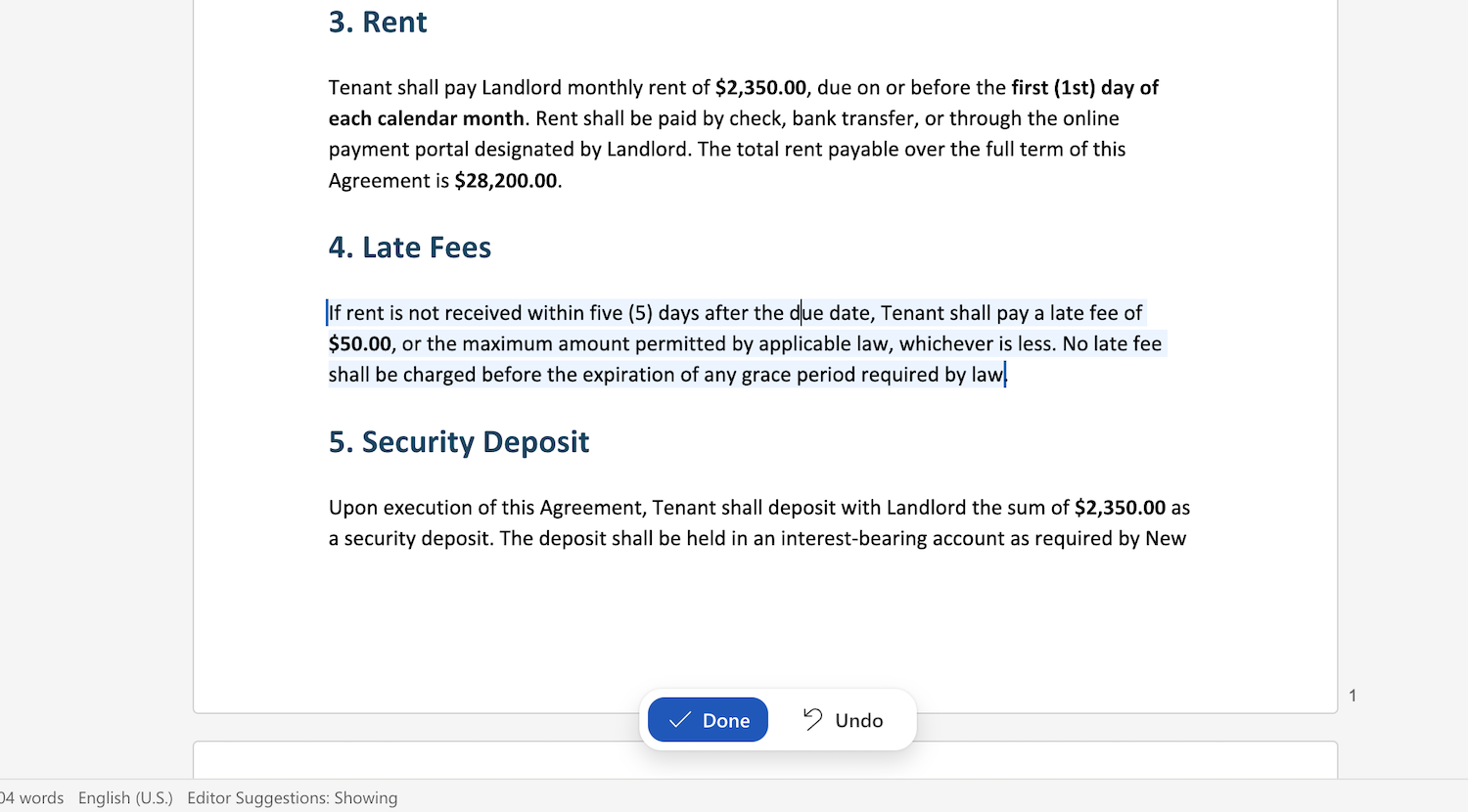Click the page number 1 at page margin

[x=1353, y=696]
